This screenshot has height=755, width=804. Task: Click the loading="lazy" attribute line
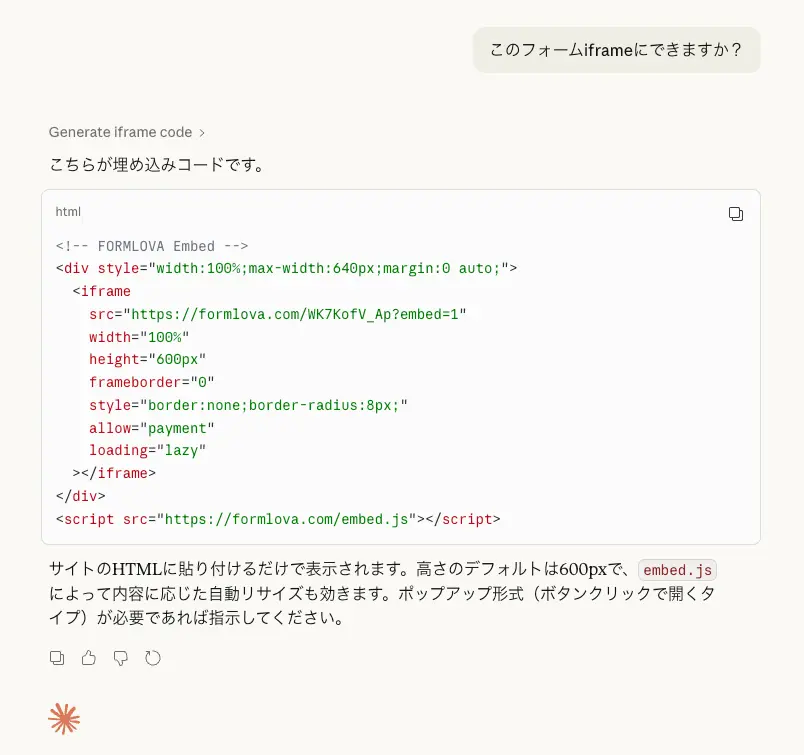pyautogui.click(x=147, y=450)
